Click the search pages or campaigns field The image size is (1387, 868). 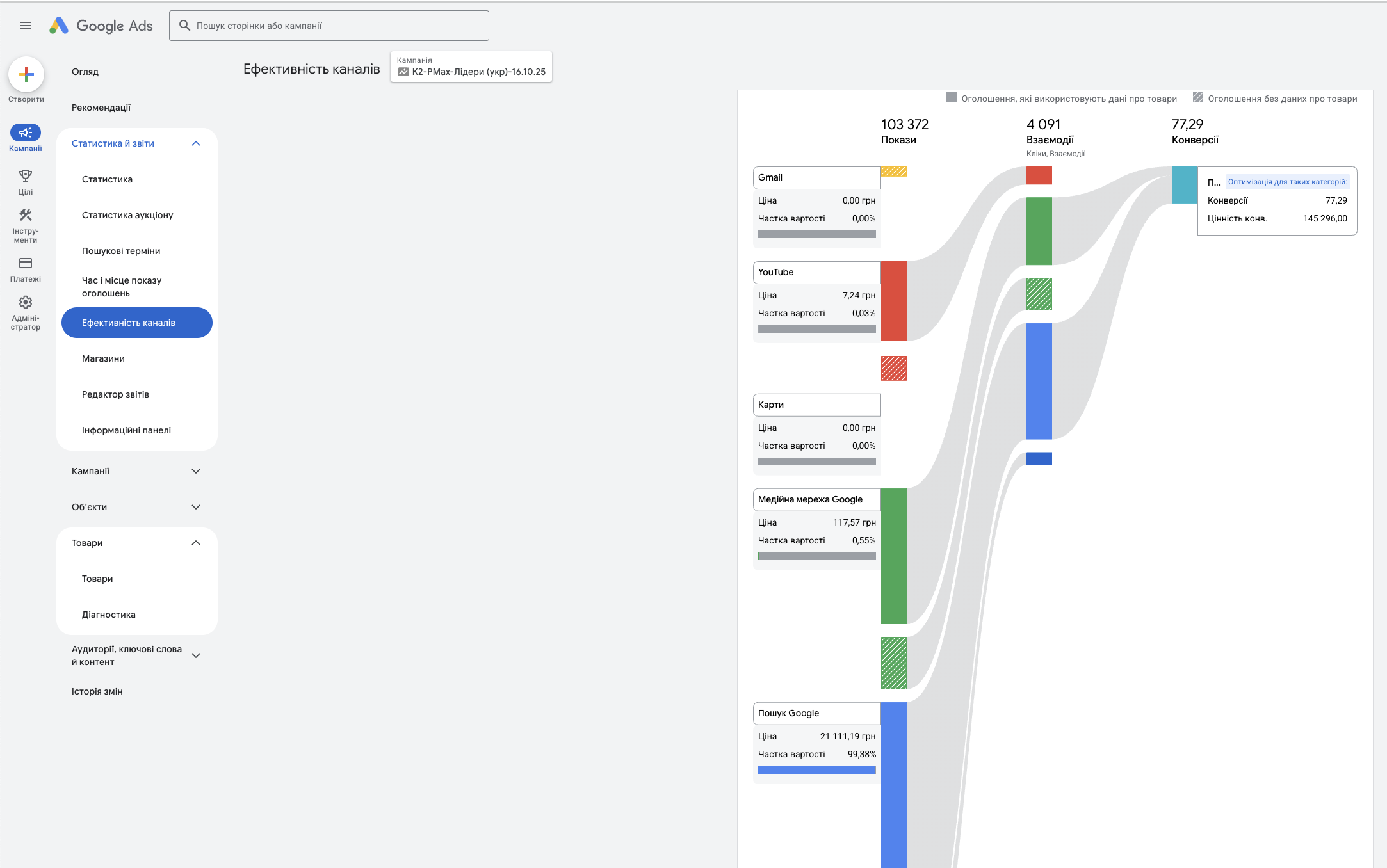[329, 26]
